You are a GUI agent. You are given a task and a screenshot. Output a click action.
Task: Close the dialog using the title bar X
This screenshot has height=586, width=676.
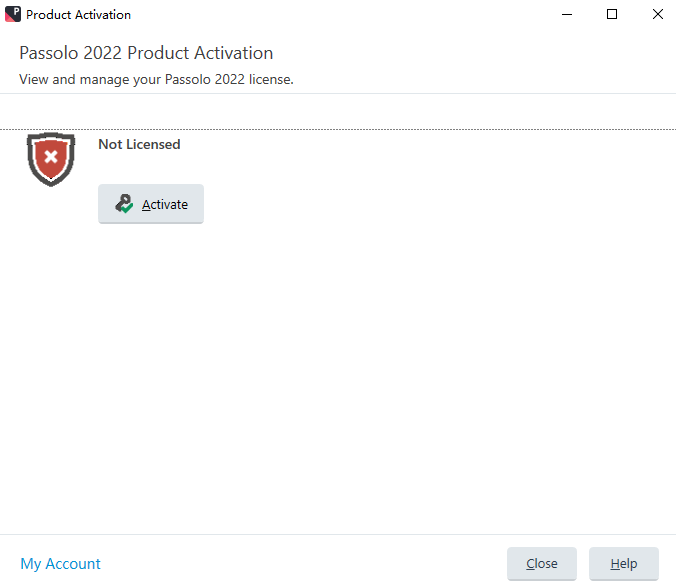tap(657, 14)
